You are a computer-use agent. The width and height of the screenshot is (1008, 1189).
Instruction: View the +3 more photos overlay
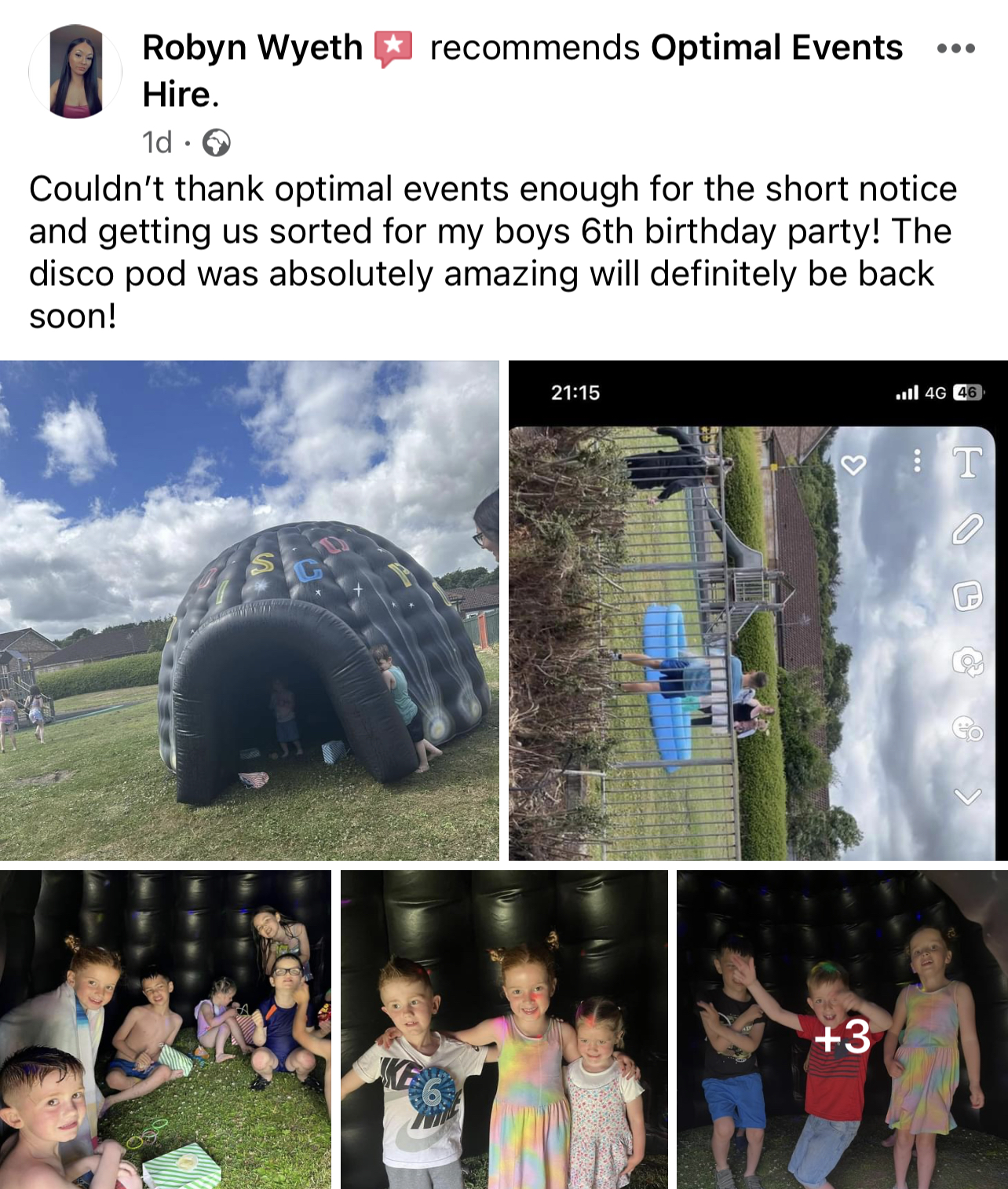click(842, 1029)
